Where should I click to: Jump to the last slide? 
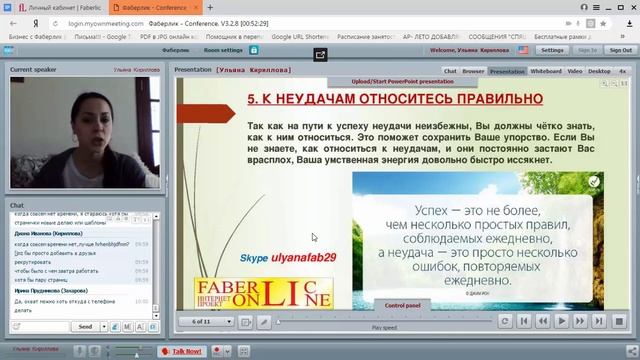click(x=599, y=321)
